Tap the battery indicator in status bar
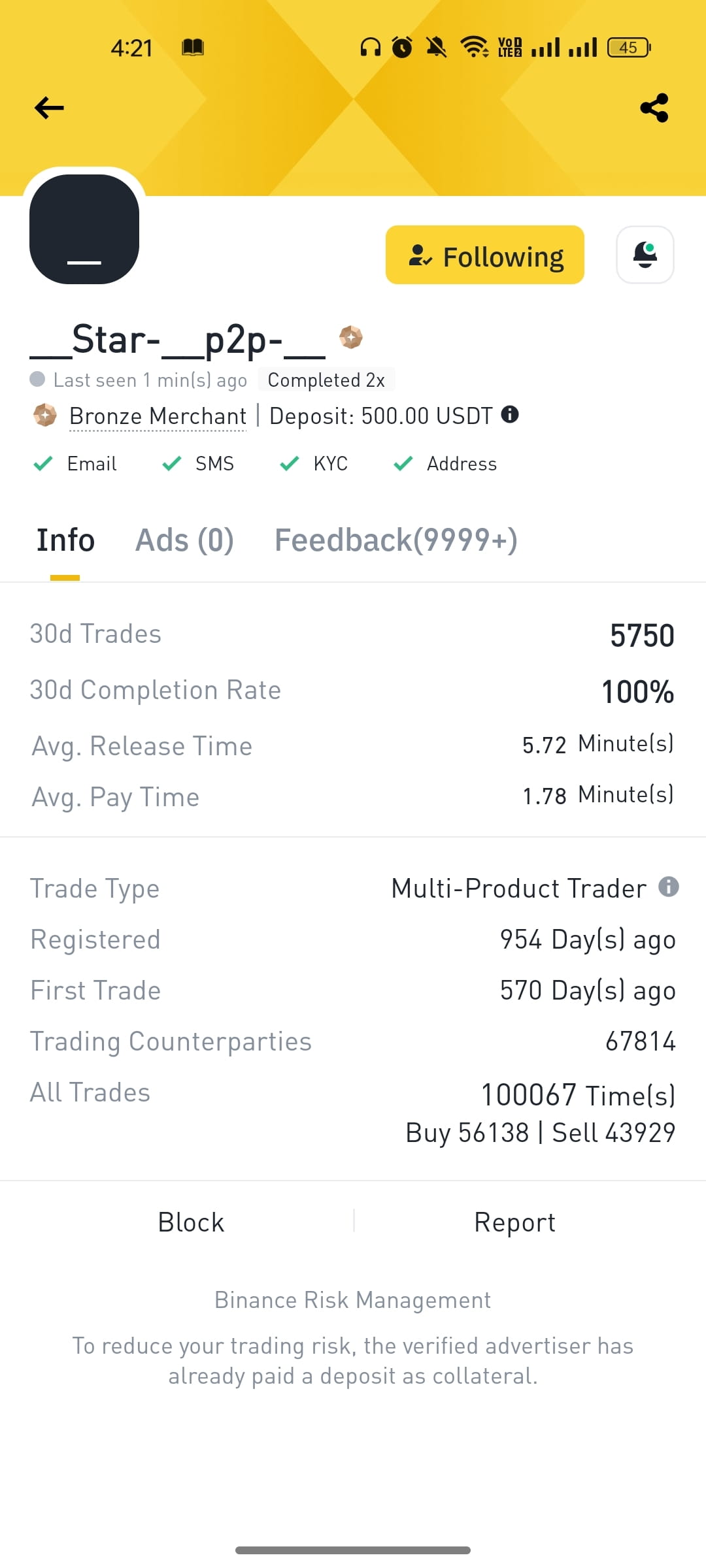706x1568 pixels. (x=630, y=48)
